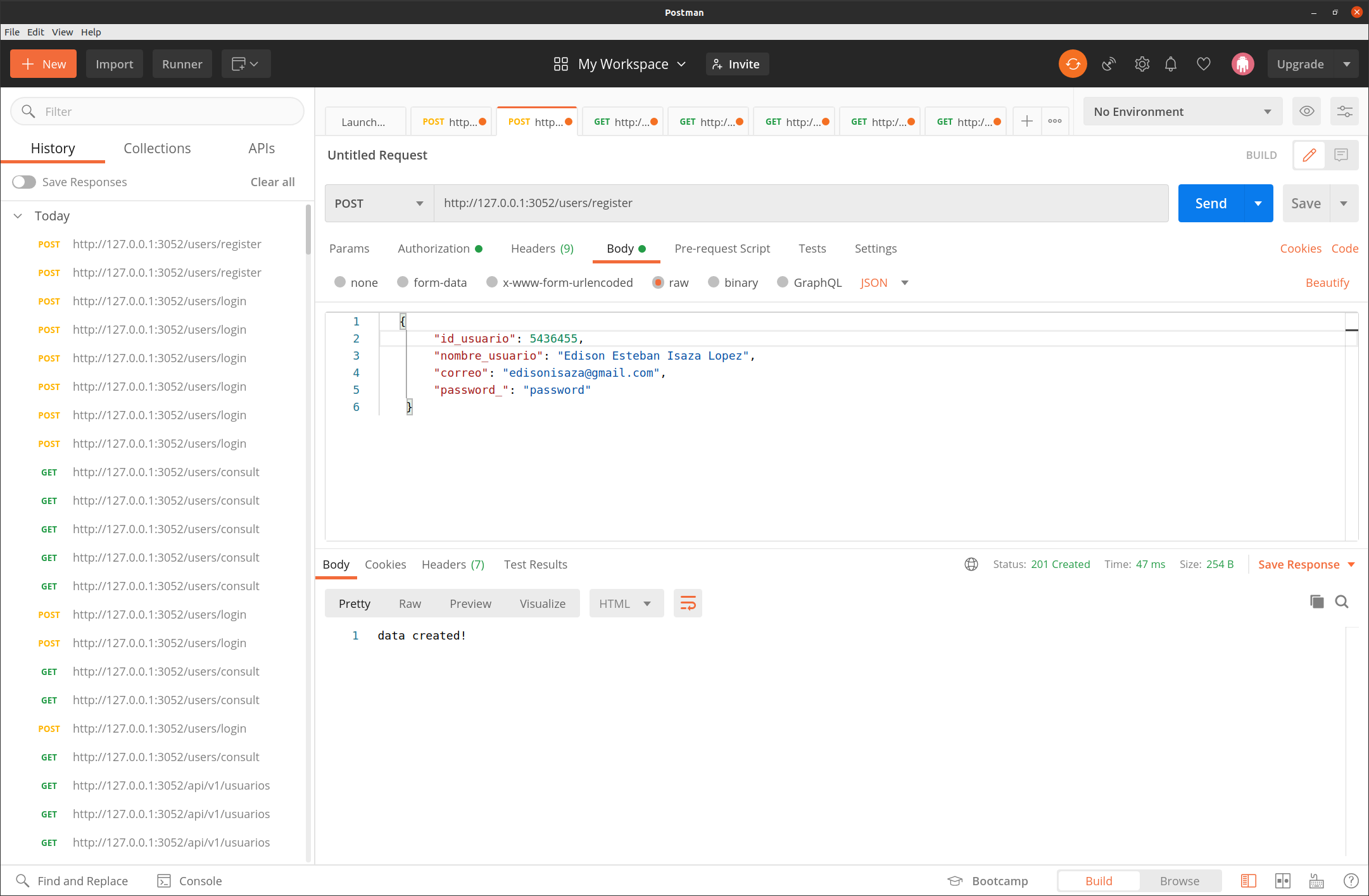Image resolution: width=1369 pixels, height=896 pixels.
Task: Open the View menu
Action: (x=62, y=32)
